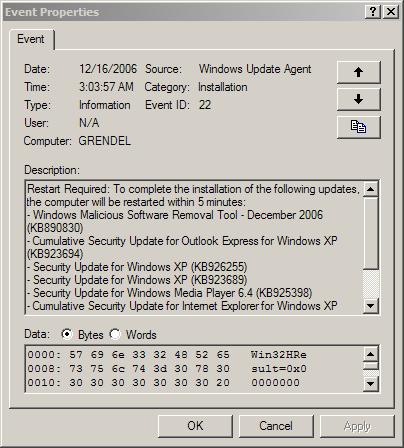This screenshot has width=404, height=448.
Task: Dismiss the dialog with Cancel
Action: click(x=276, y=426)
